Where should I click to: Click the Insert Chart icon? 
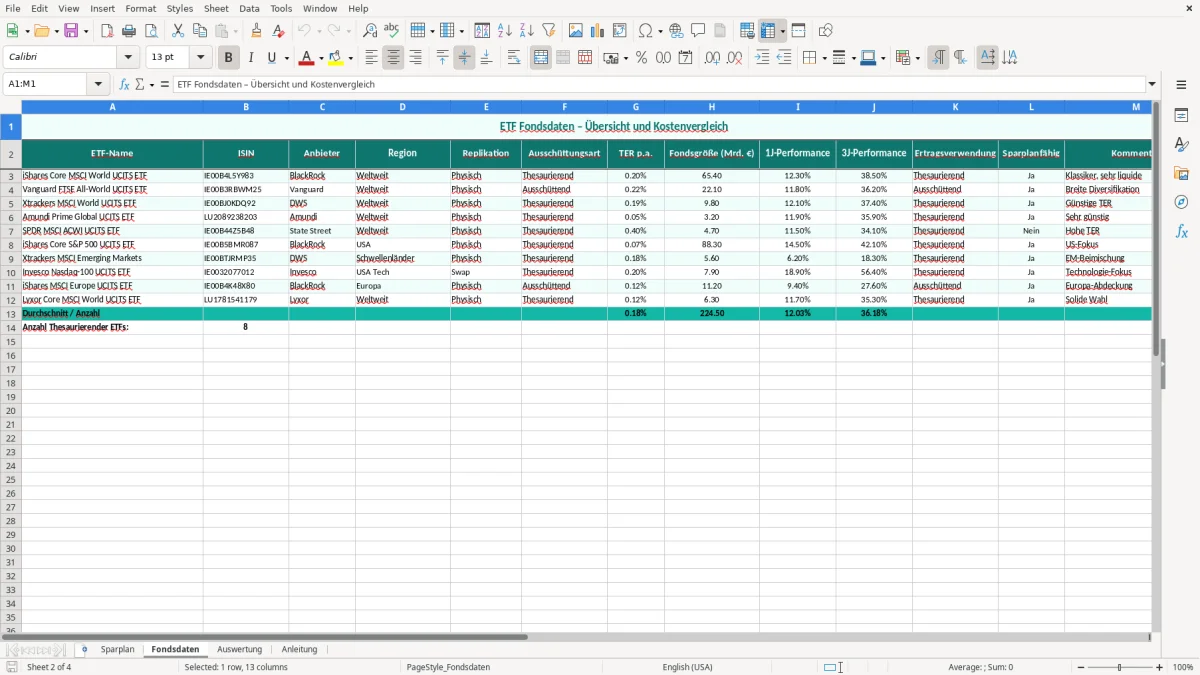tap(598, 31)
